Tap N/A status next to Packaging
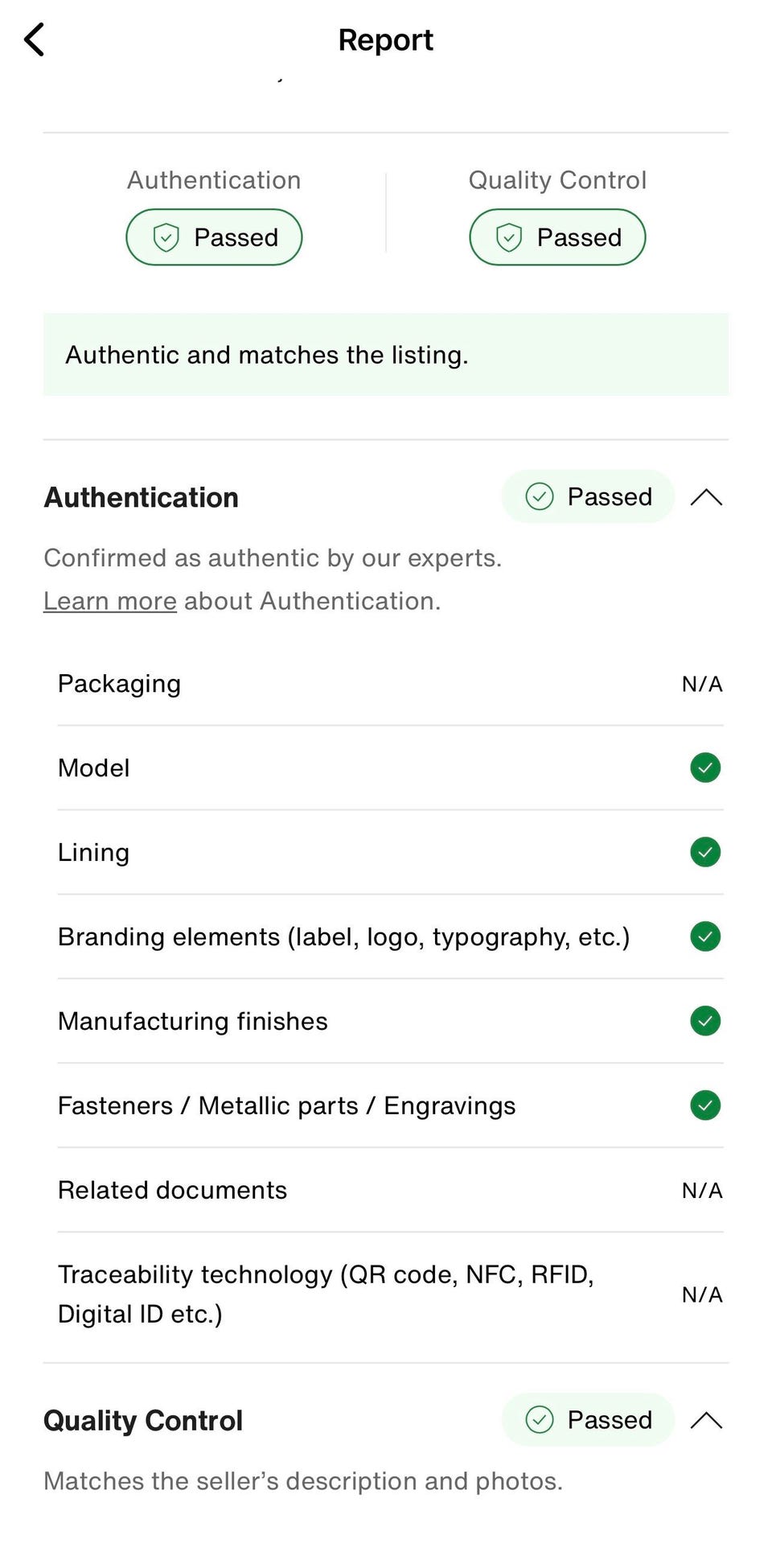The width and height of the screenshot is (772, 1568). (702, 684)
